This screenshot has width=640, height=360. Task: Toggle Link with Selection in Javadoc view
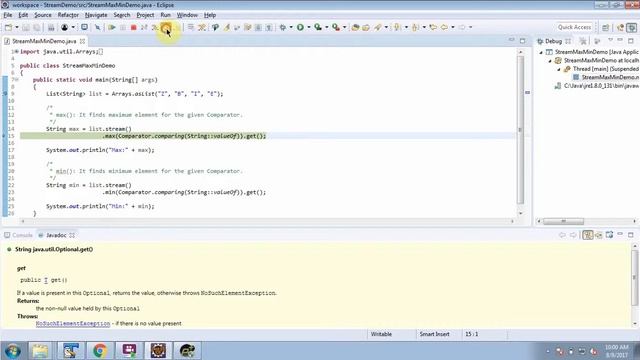587,235
